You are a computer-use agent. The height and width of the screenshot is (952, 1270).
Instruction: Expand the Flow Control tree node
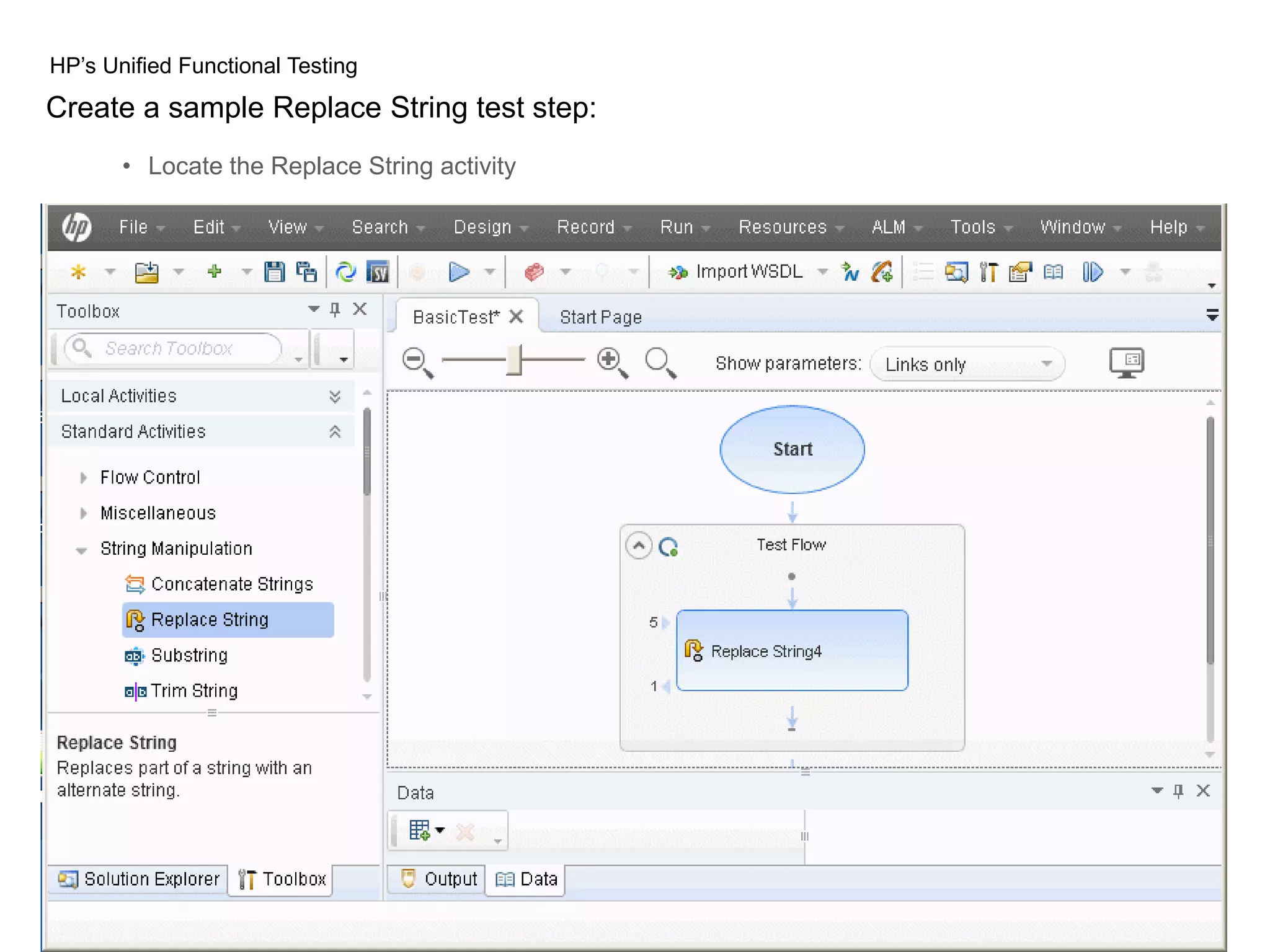(x=84, y=478)
